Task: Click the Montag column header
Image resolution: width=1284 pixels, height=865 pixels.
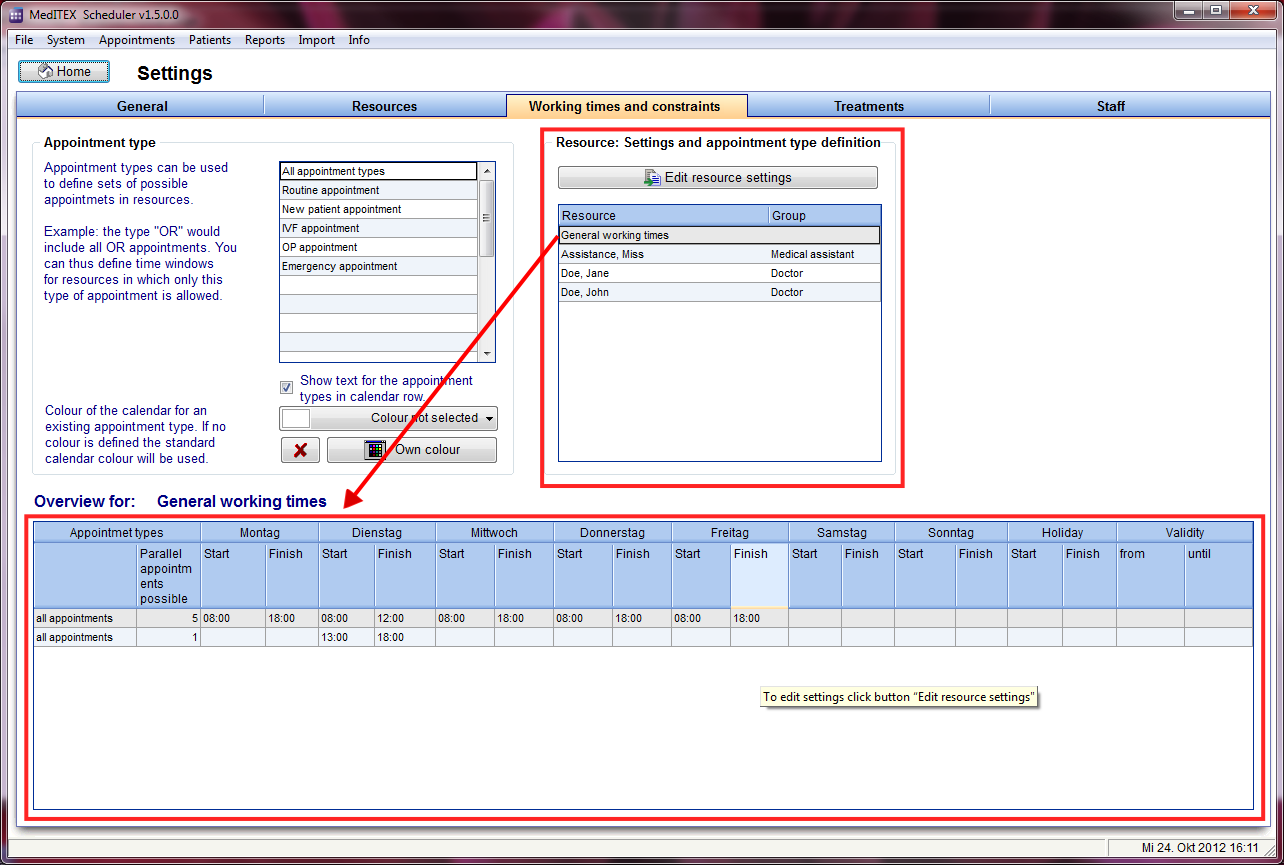Action: [260, 533]
